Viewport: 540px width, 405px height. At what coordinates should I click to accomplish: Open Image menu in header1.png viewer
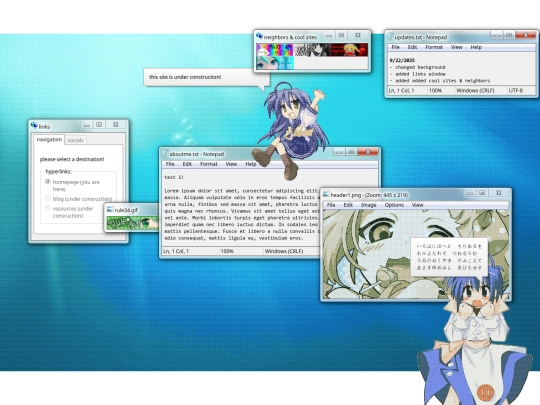368,205
